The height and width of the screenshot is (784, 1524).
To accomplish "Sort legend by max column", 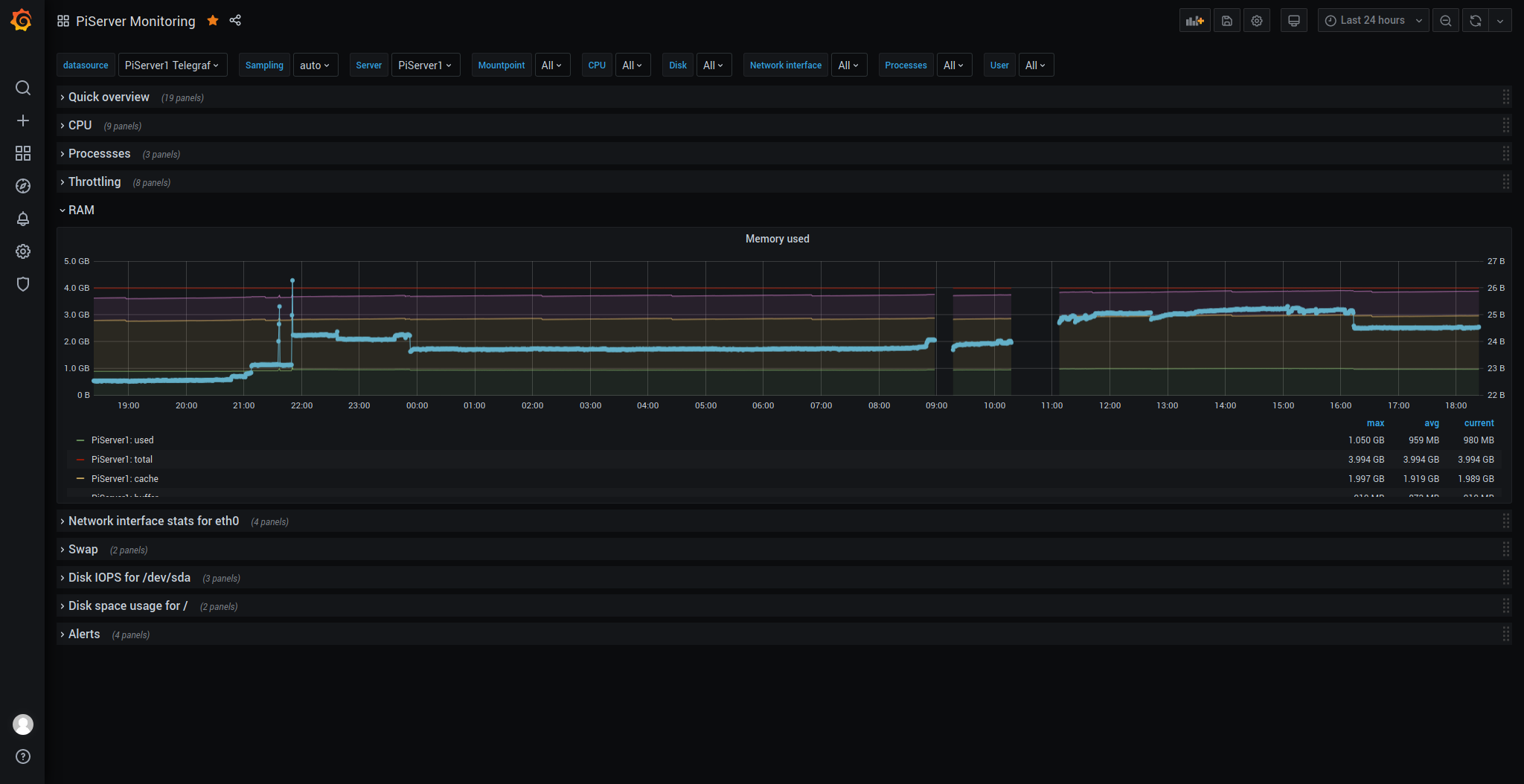I will pyautogui.click(x=1375, y=423).
